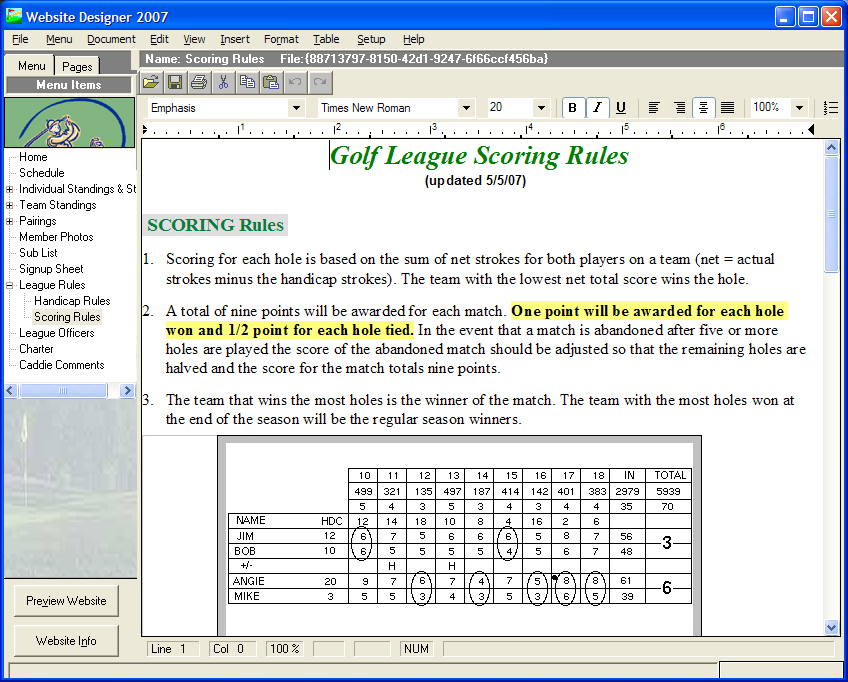848x682 pixels.
Task: Click the Website Designer app icon in title bar
Action: click(14, 16)
